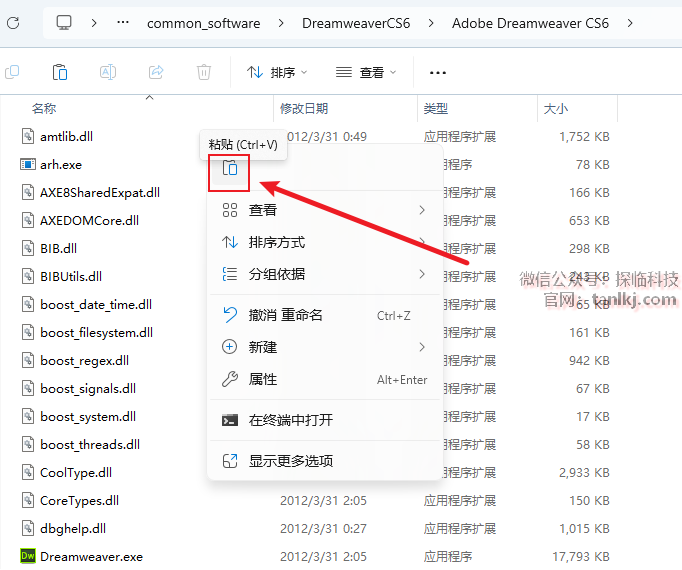
Task: Open 查看 submenu in context menu
Action: click(x=325, y=210)
